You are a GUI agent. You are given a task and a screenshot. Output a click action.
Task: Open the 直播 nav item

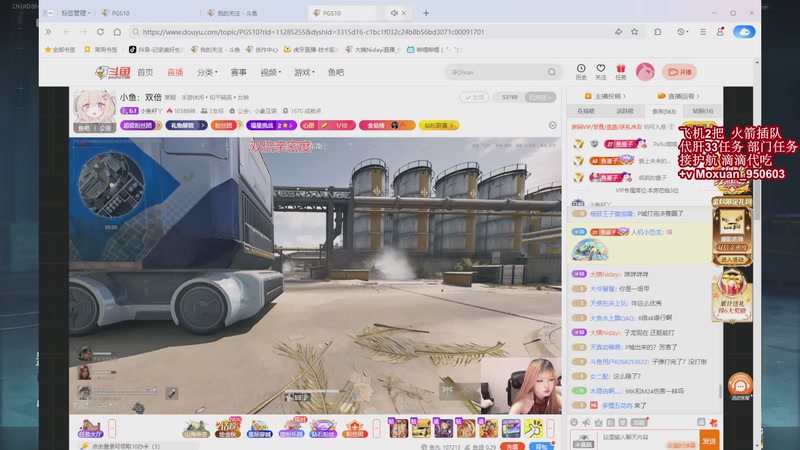pyautogui.click(x=175, y=72)
